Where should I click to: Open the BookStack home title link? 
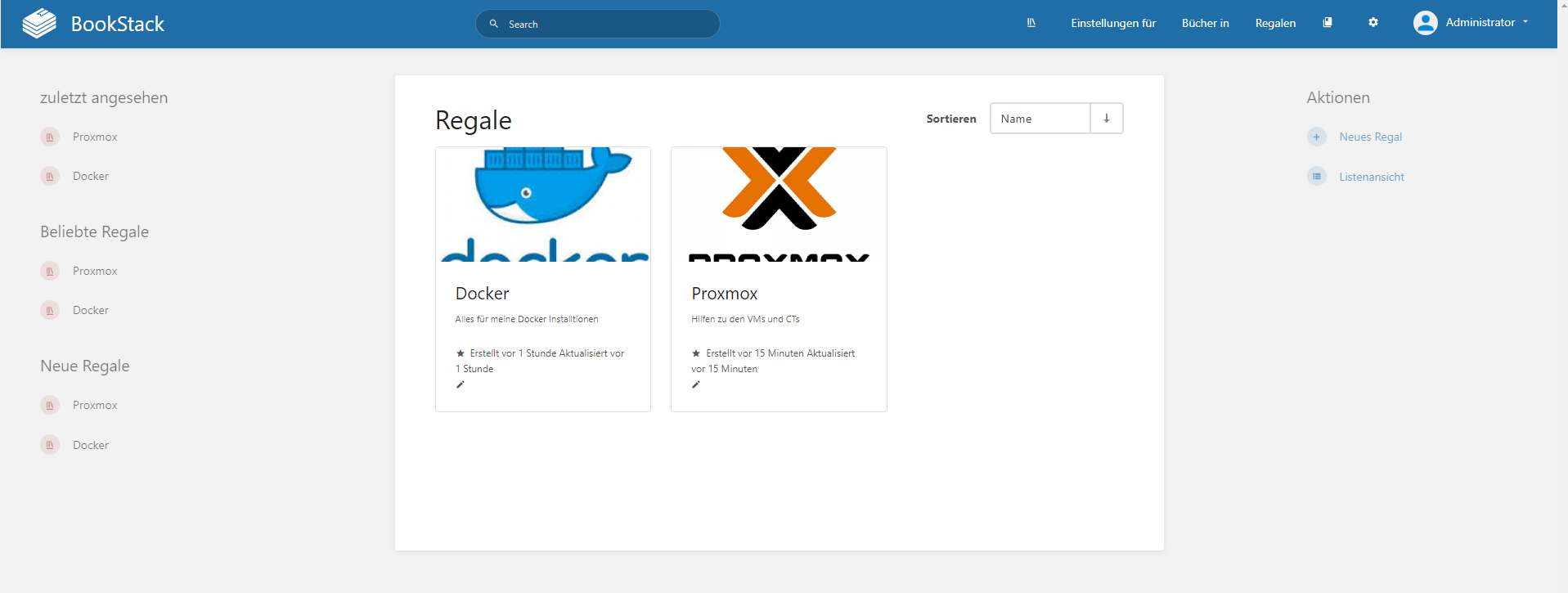point(117,24)
